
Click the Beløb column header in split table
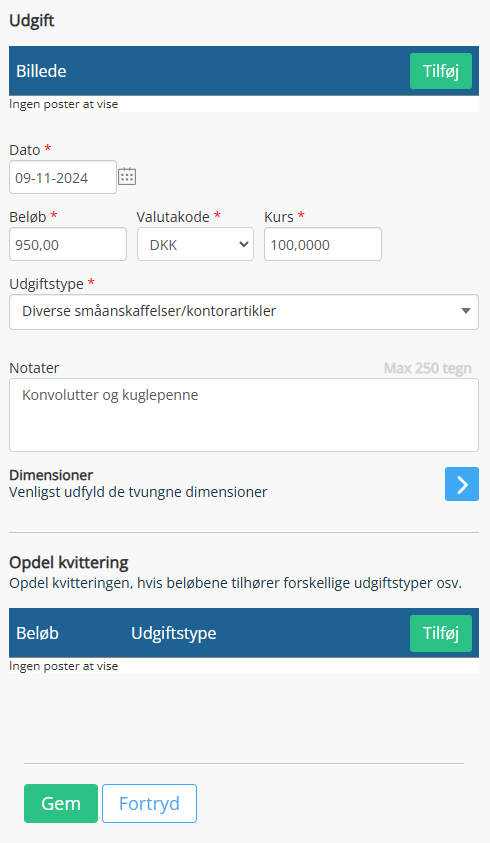(37, 633)
